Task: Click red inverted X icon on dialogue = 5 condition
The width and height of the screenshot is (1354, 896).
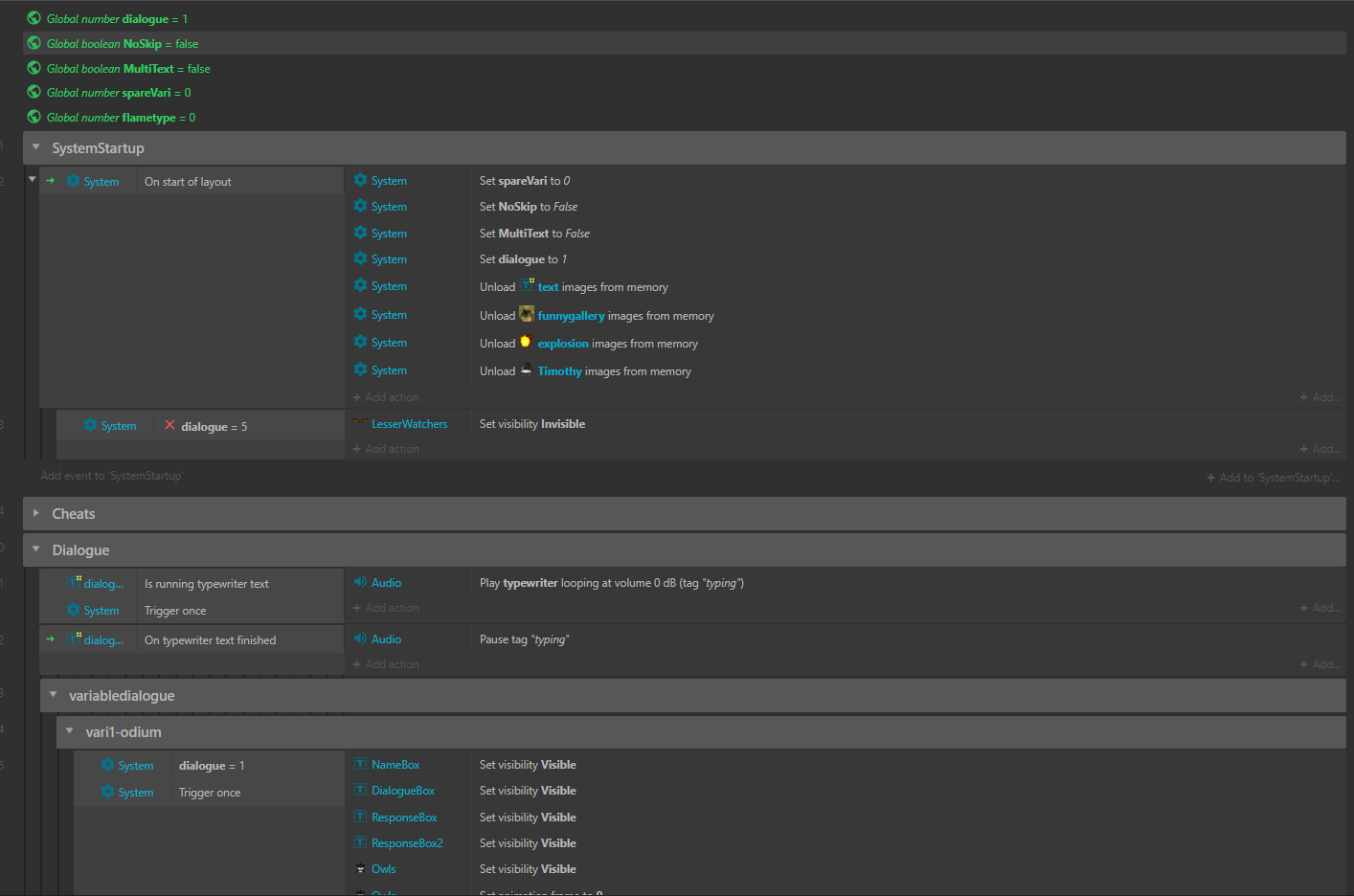Action: (169, 425)
